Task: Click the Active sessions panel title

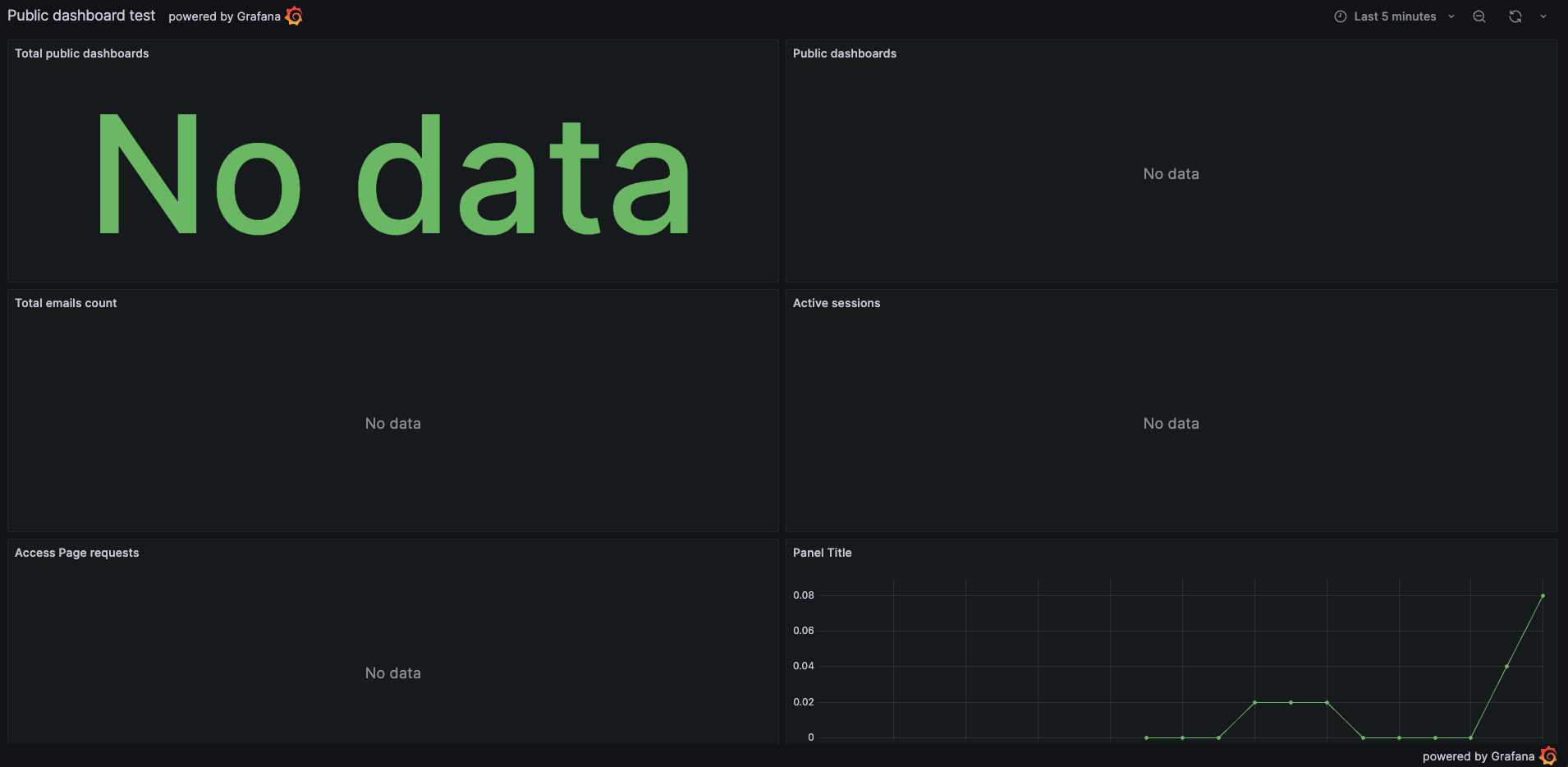Action: [836, 303]
